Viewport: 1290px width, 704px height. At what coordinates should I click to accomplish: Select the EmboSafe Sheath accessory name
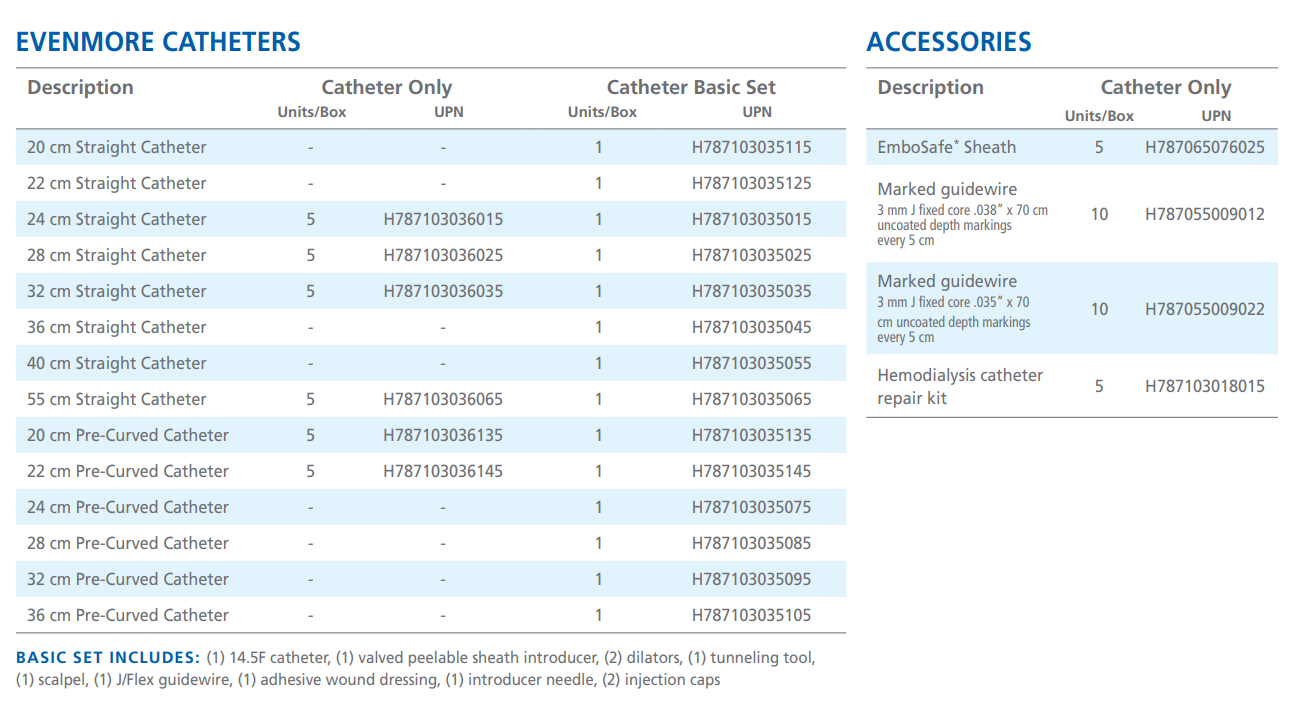(x=946, y=147)
